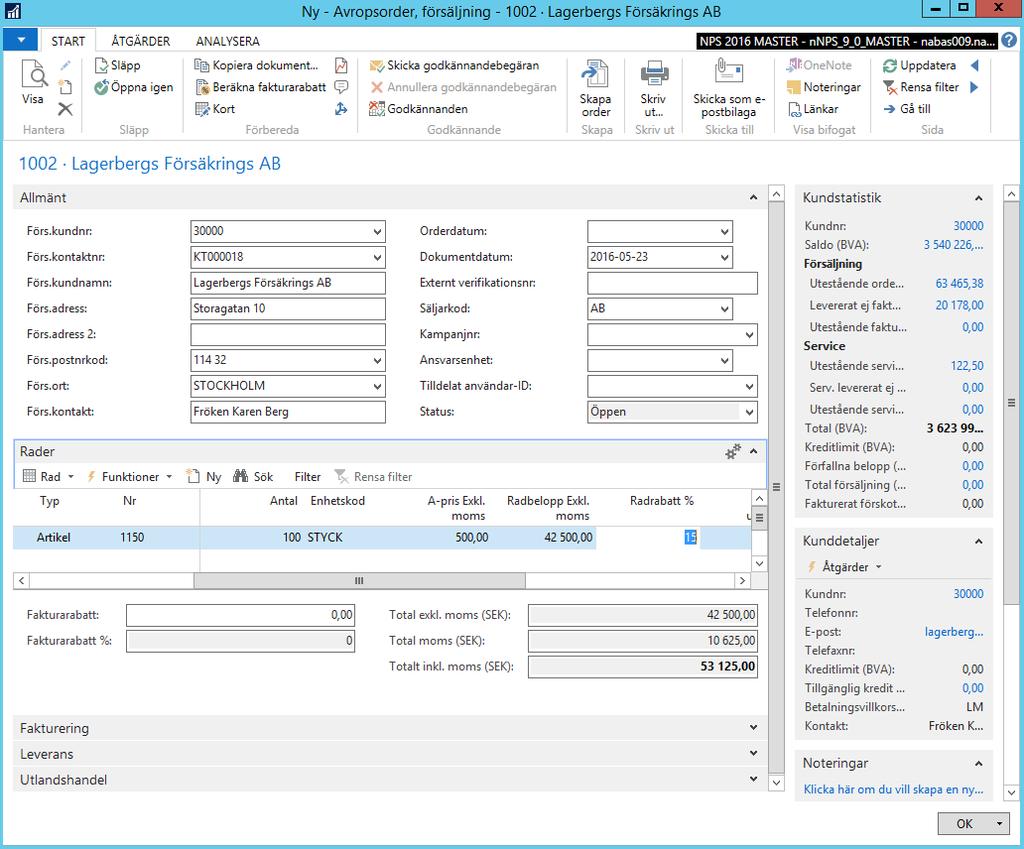This screenshot has width=1024, height=849.
Task: Click Länkar in the ribbon
Action: point(812,109)
